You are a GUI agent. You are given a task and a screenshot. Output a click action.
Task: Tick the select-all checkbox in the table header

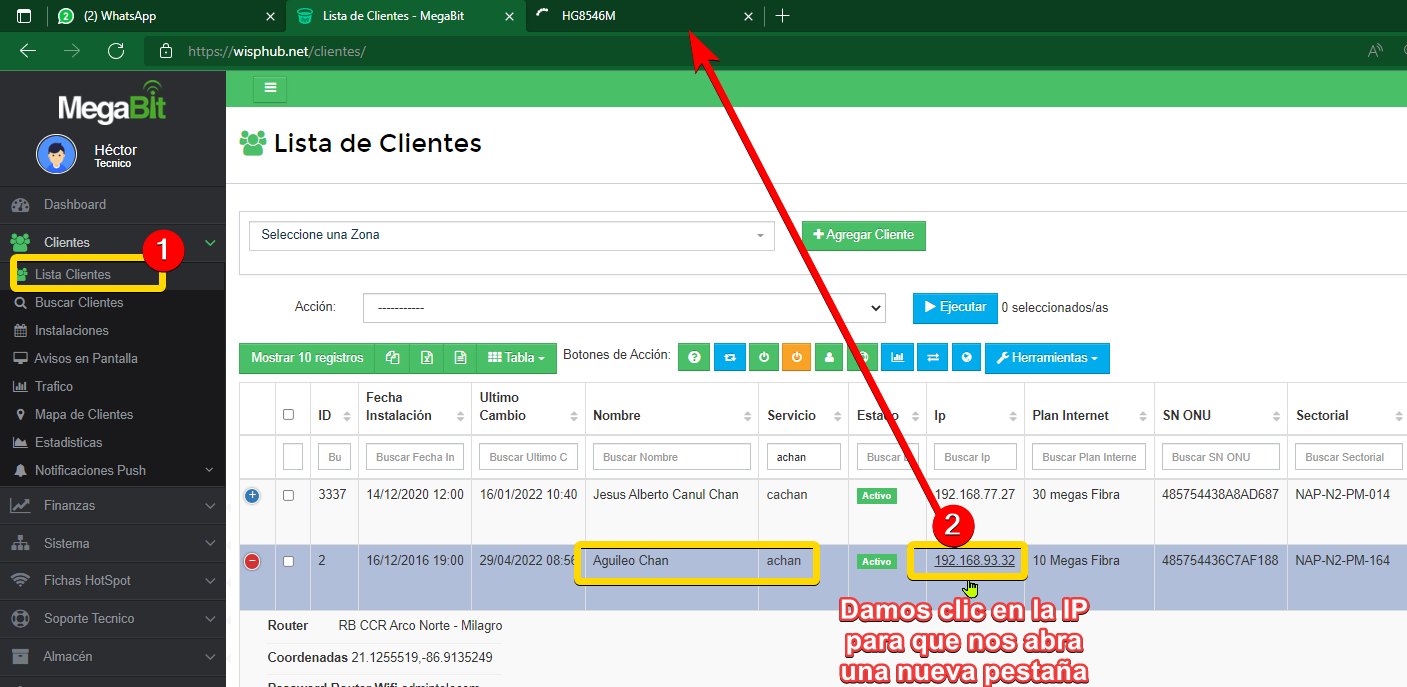click(289, 415)
